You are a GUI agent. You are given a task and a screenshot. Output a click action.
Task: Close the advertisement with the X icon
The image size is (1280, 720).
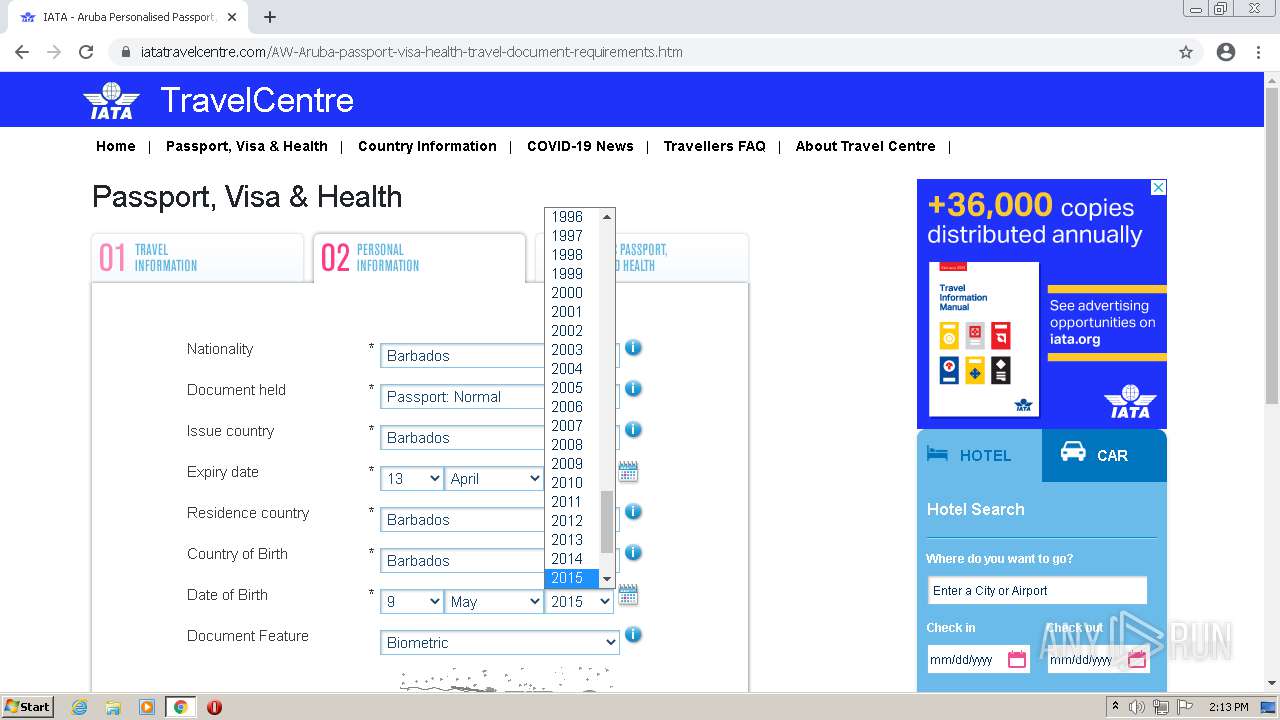(1158, 187)
